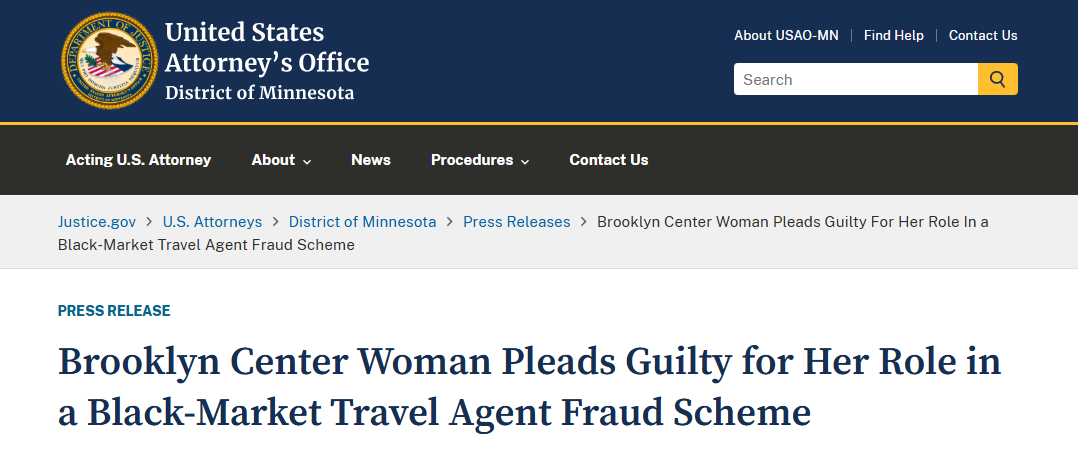The height and width of the screenshot is (453, 1078).
Task: Click the District of Minnesota header text
Action: tap(259, 92)
